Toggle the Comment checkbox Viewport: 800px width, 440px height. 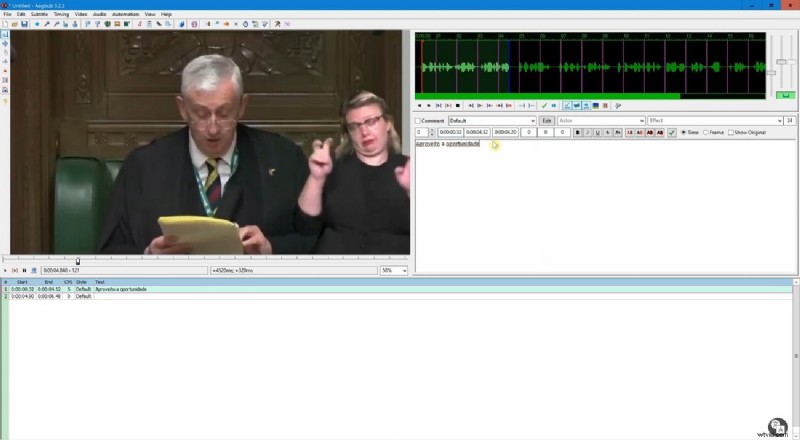[418, 121]
